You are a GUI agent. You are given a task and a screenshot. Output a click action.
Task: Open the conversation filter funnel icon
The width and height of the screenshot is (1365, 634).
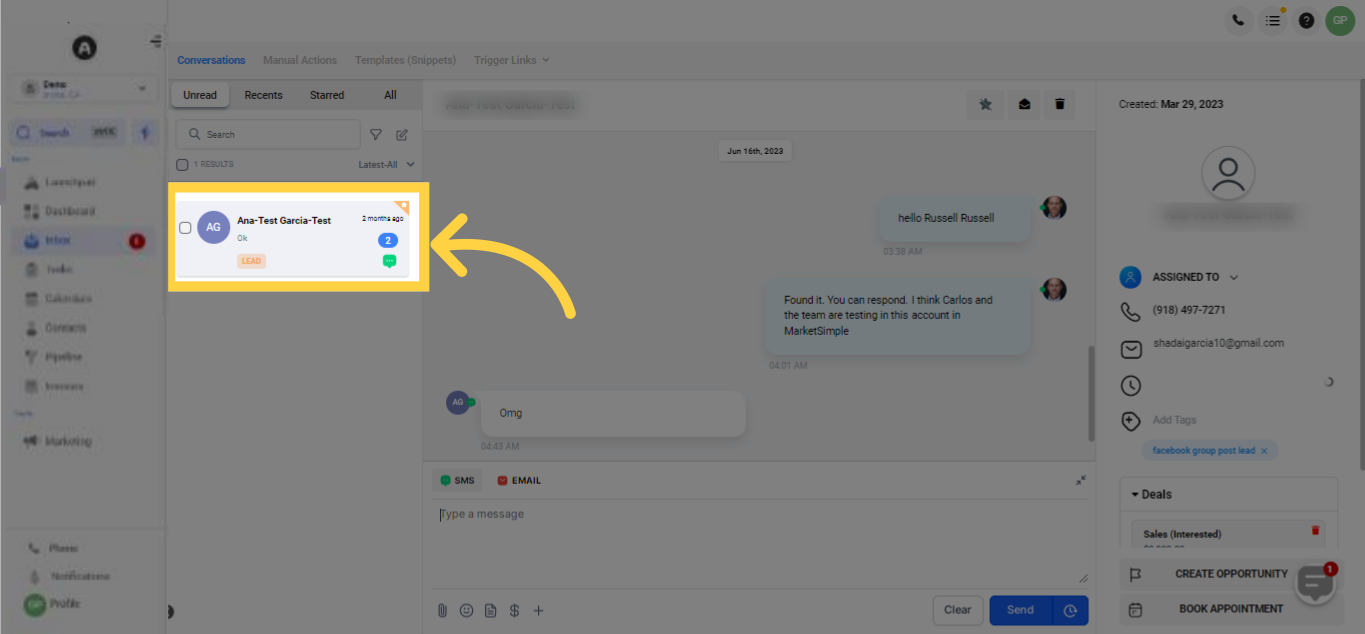(376, 134)
